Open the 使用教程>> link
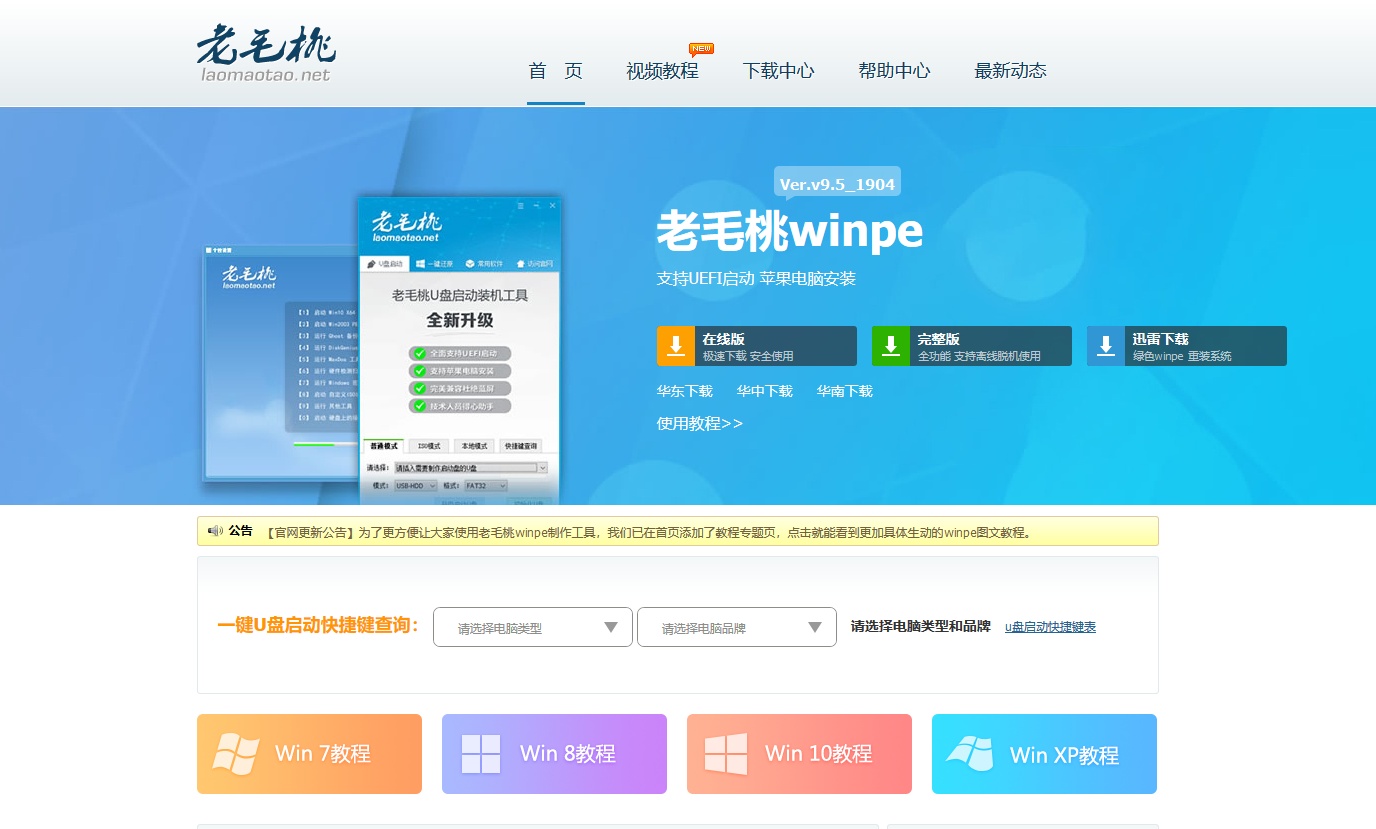Screen dimensions: 1376x829 pos(700,423)
